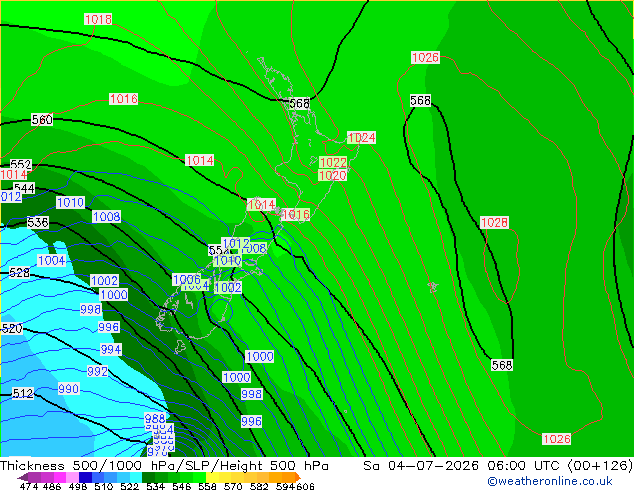Viewport: 634px width, 490px height.
Task: Click the 512 height contour label
Action: (23, 393)
